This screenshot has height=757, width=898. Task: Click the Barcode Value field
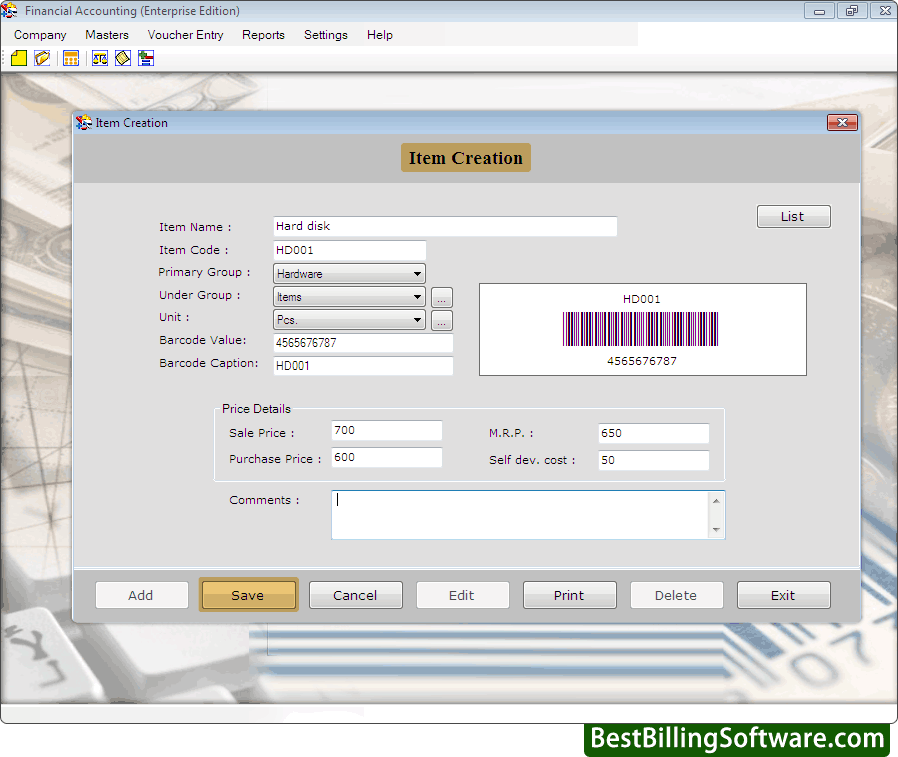tap(363, 343)
